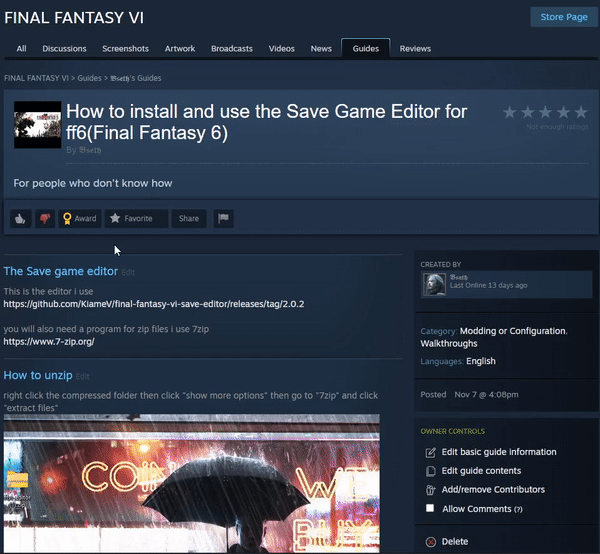This screenshot has width=600, height=554.
Task: Click the 'How to unzip' heading
Action: tap(38, 375)
